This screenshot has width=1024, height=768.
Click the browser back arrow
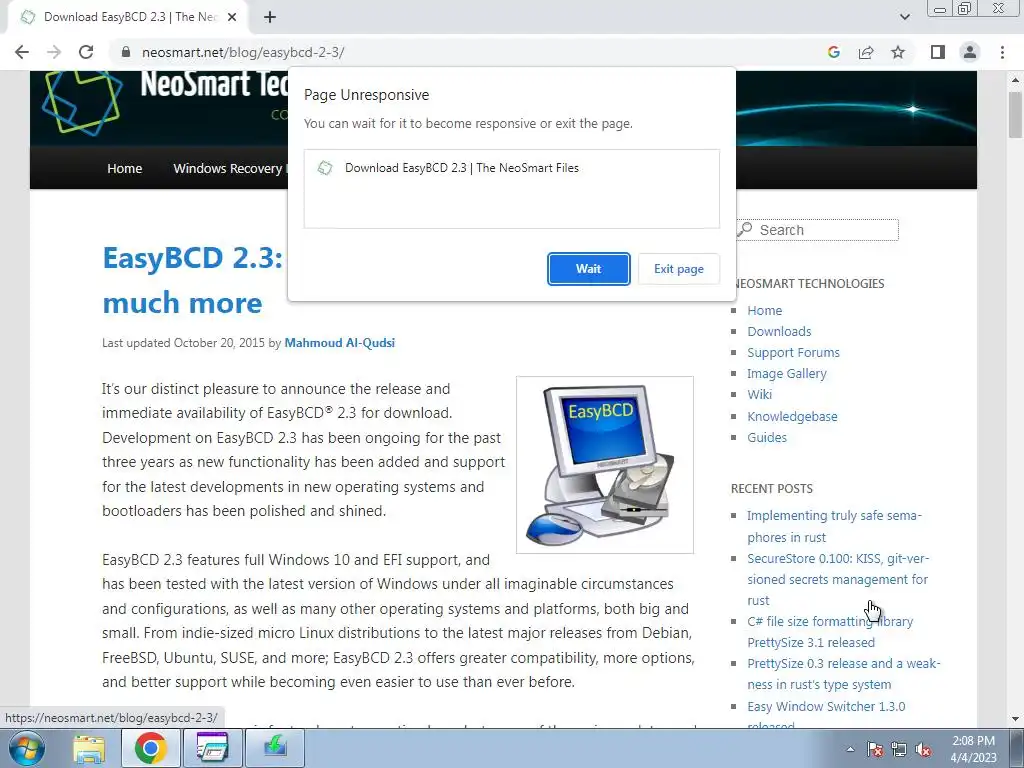(x=22, y=52)
